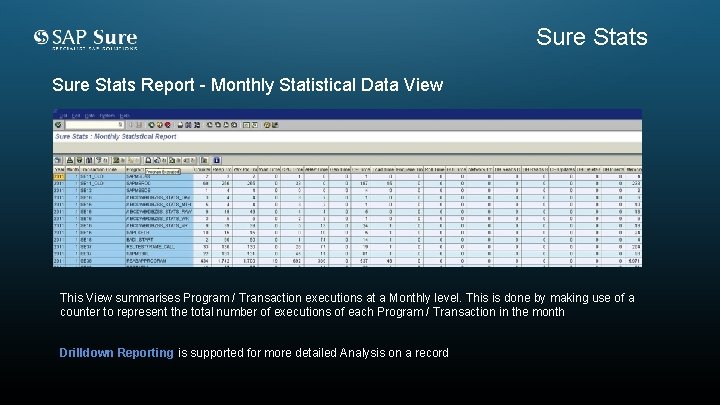Open the Help menu
The height and width of the screenshot is (405, 720).
point(125,116)
